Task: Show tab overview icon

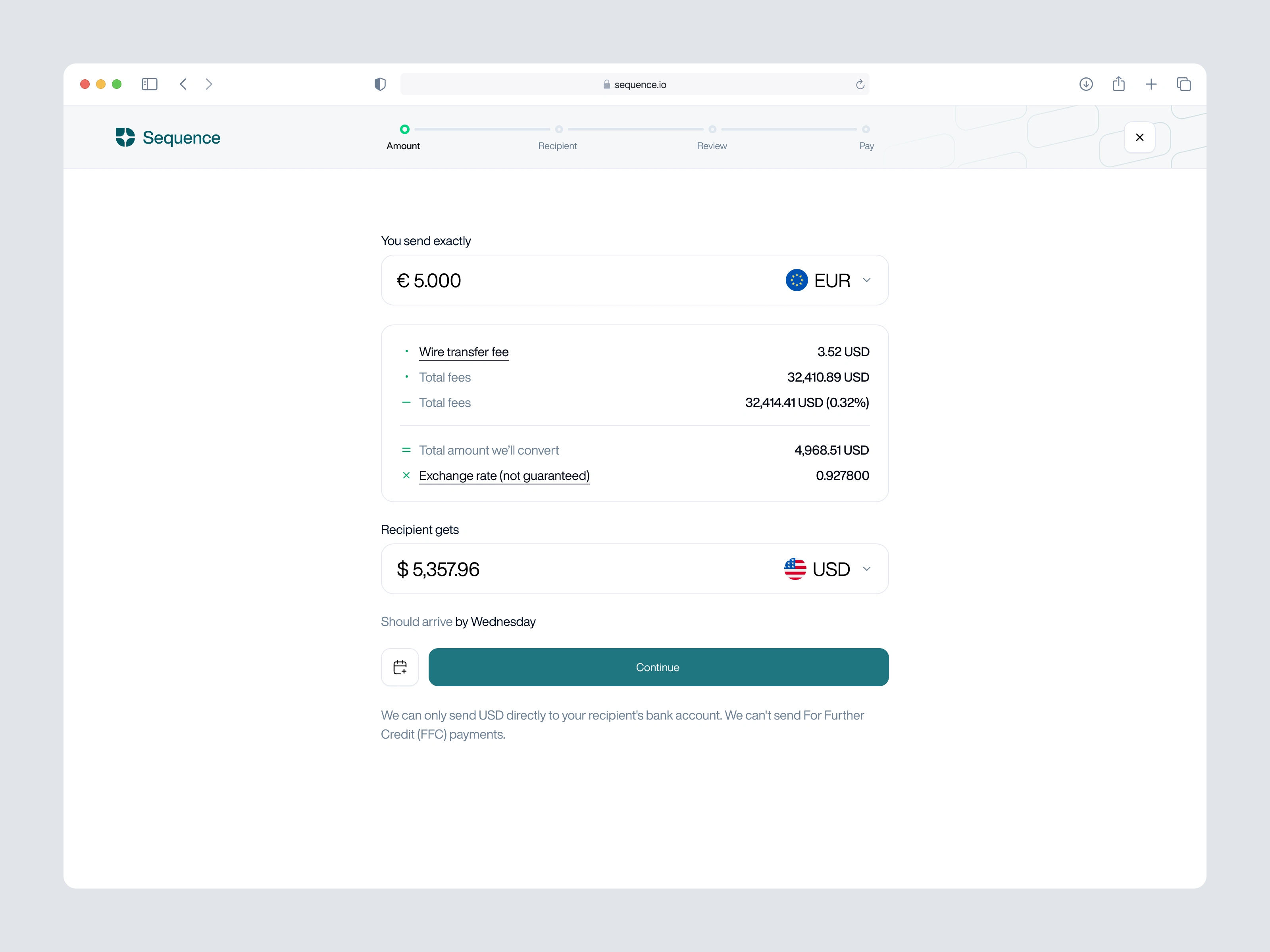Action: coord(1183,84)
